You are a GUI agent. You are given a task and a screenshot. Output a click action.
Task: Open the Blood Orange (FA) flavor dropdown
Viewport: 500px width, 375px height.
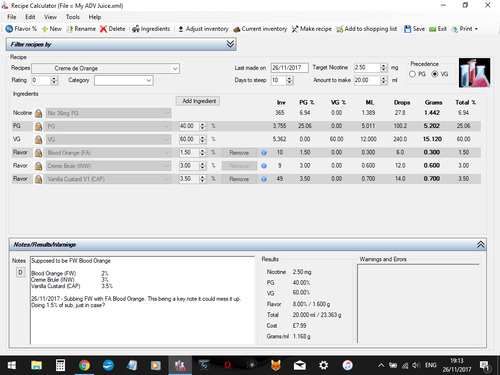coord(109,153)
